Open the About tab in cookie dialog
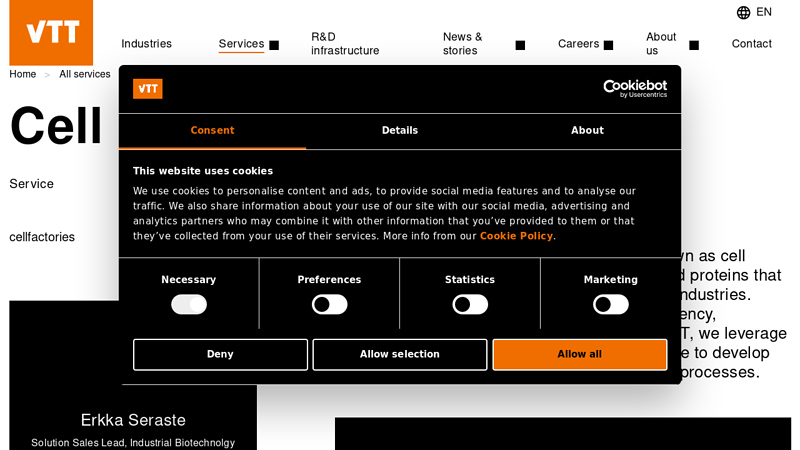The image size is (800, 450). (x=587, y=130)
